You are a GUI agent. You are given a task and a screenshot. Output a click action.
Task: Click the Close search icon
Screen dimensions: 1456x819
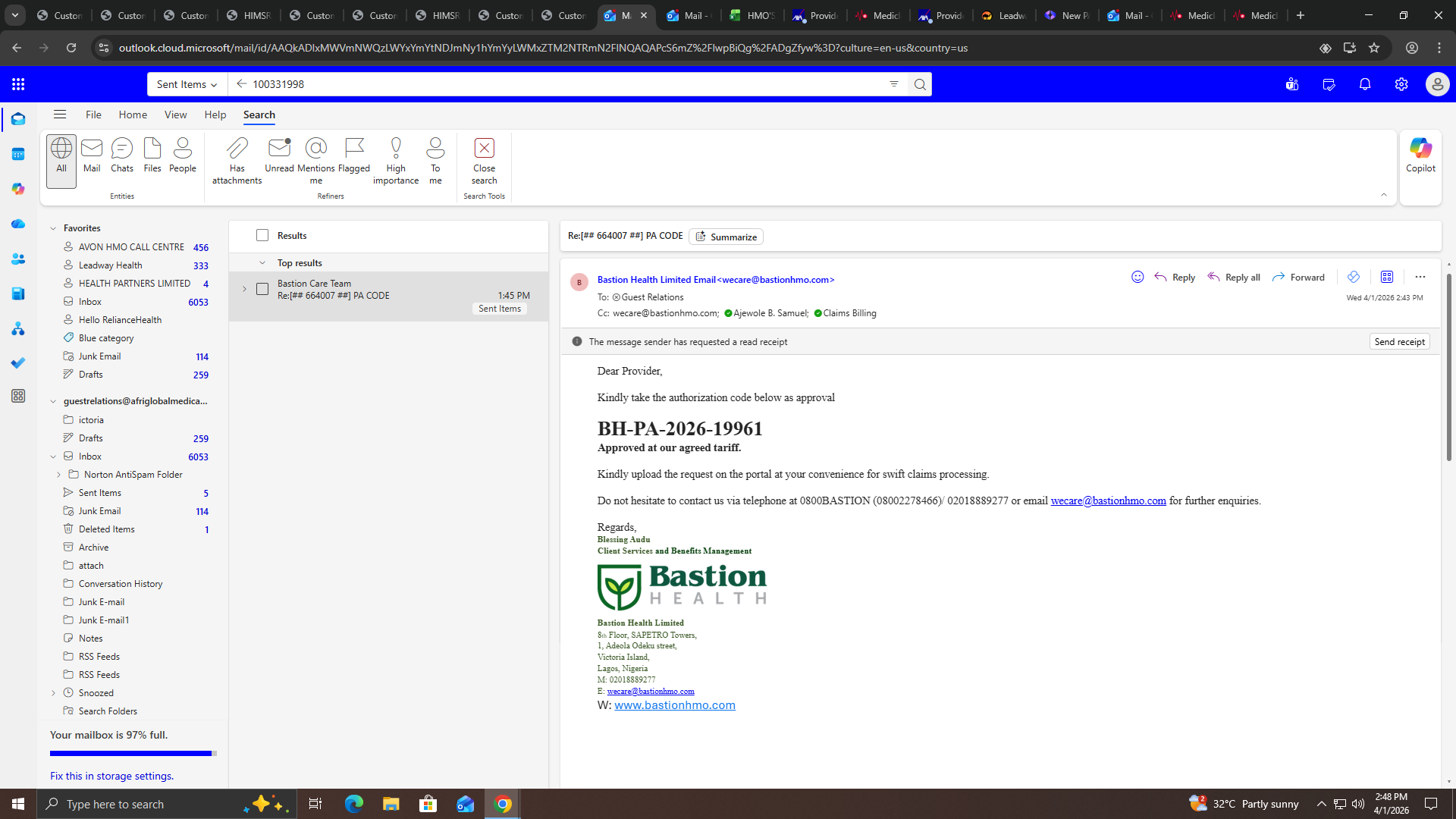point(484,148)
